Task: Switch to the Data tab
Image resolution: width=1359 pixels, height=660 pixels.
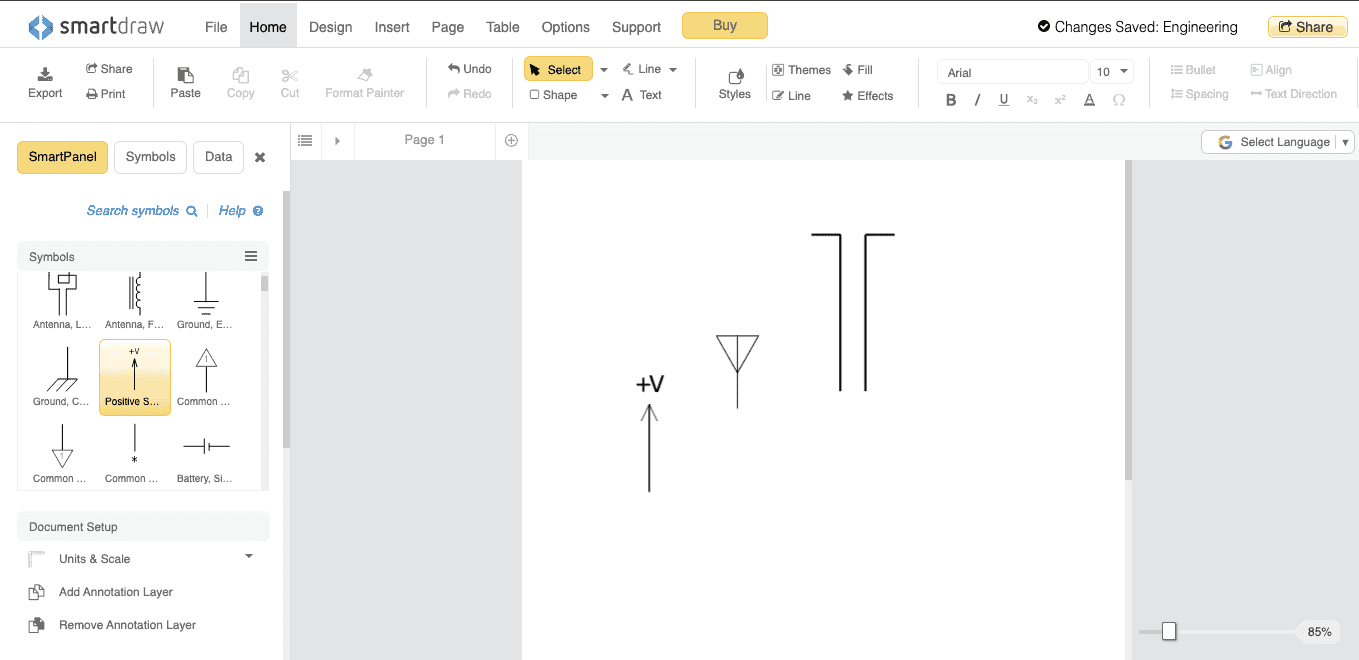Action: [218, 157]
